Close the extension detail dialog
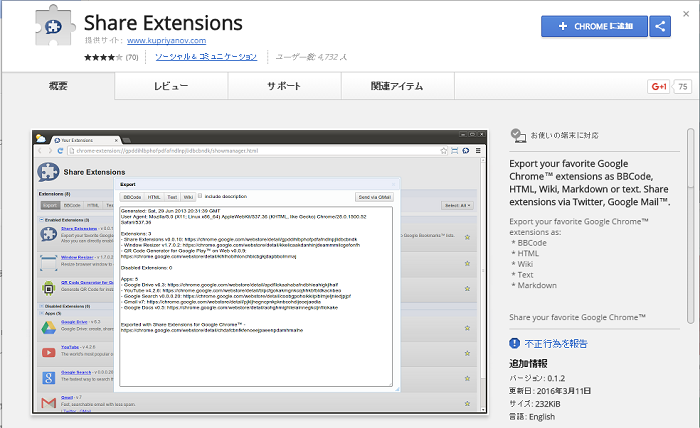The height and width of the screenshot is (428, 700). click(x=686, y=14)
